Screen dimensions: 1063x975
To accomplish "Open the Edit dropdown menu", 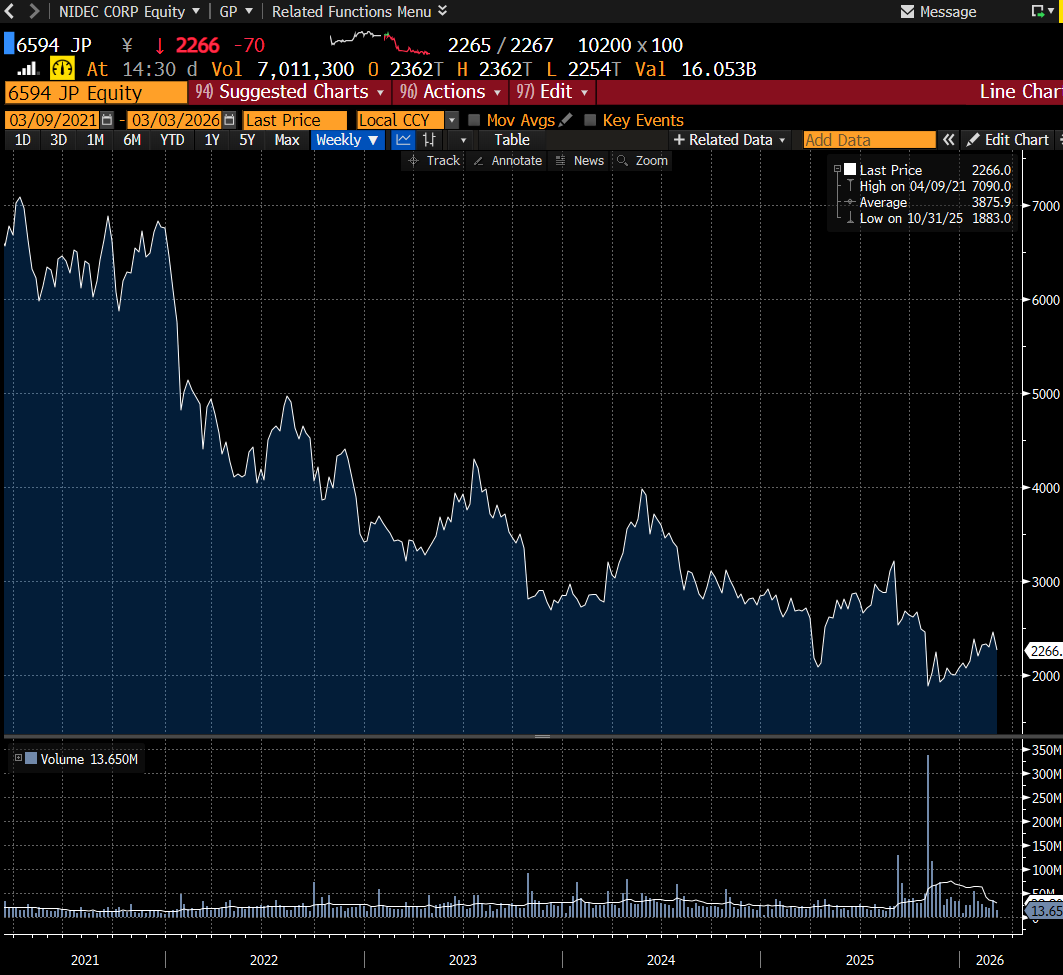I will [553, 92].
